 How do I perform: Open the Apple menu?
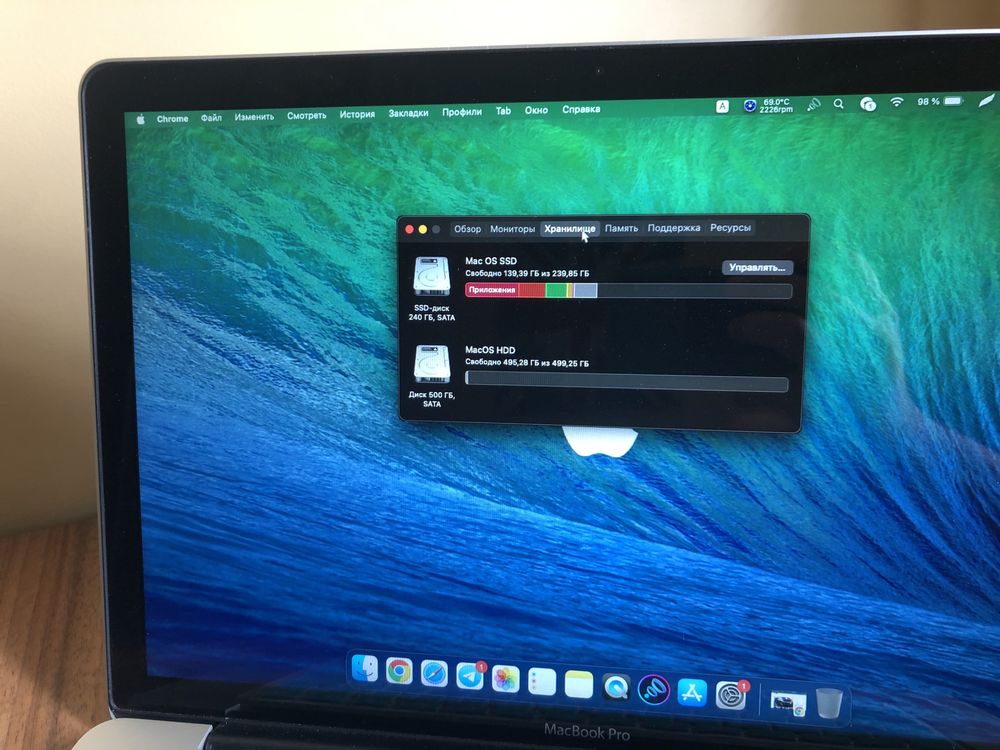tap(140, 119)
